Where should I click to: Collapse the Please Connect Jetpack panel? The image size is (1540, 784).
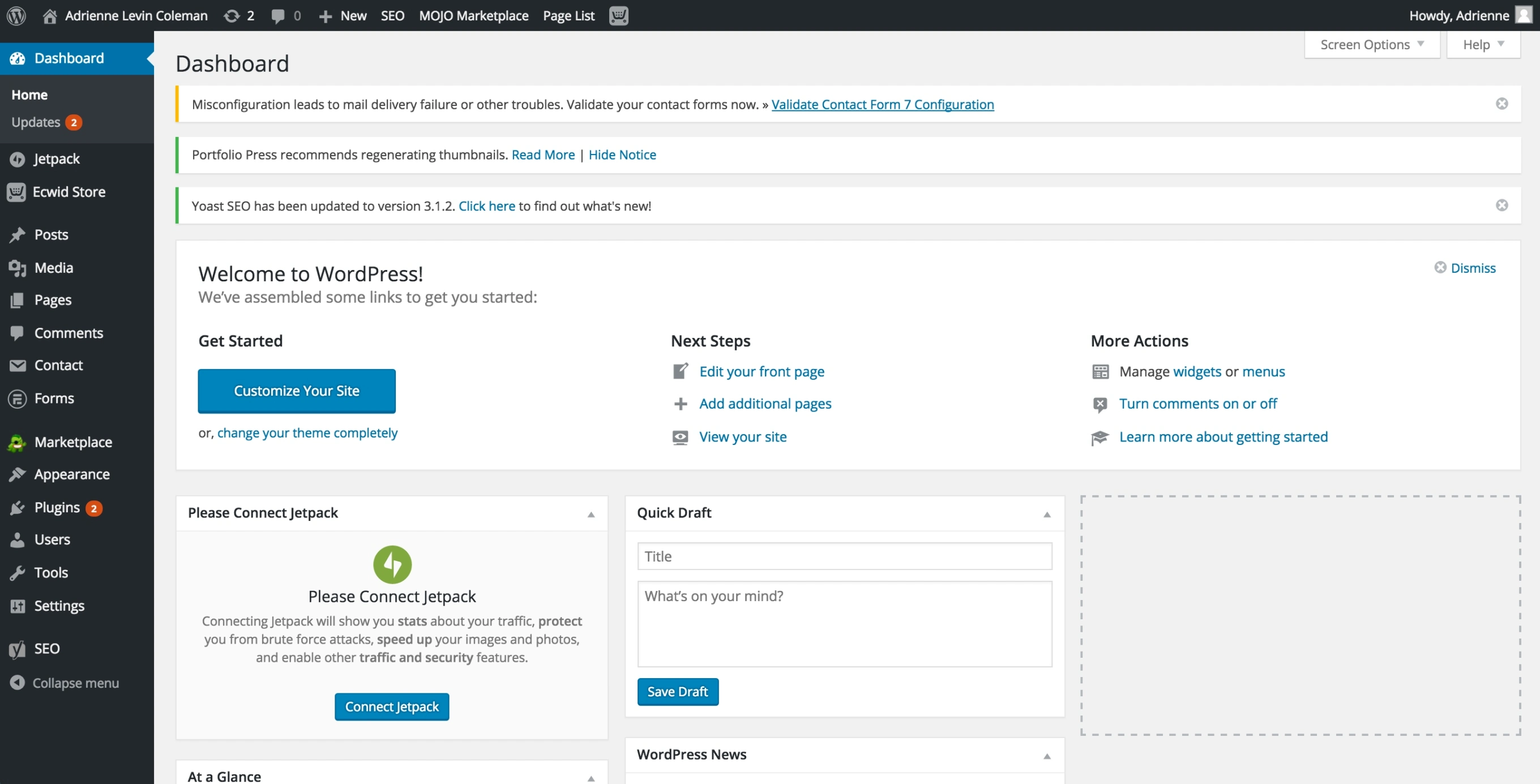pos(591,514)
